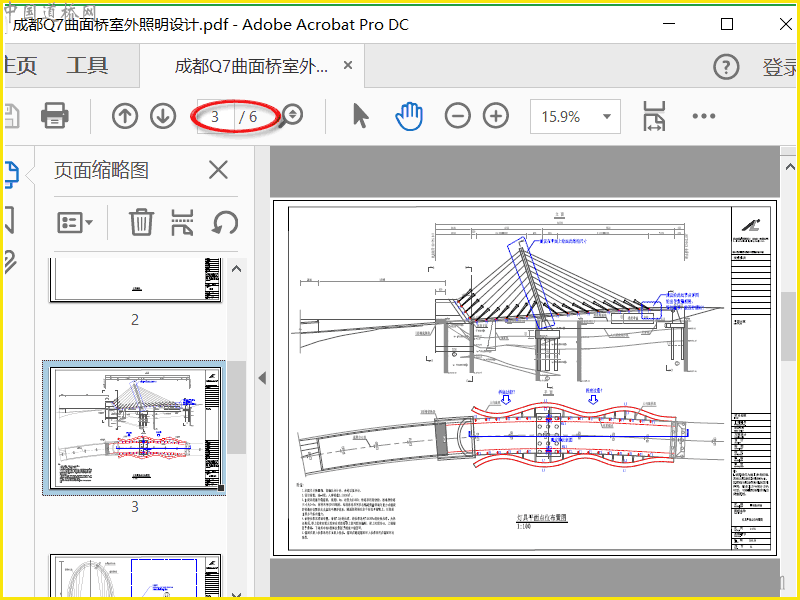Open the bookmarks sidebar icon
The height and width of the screenshot is (600, 800).
pos(10,219)
